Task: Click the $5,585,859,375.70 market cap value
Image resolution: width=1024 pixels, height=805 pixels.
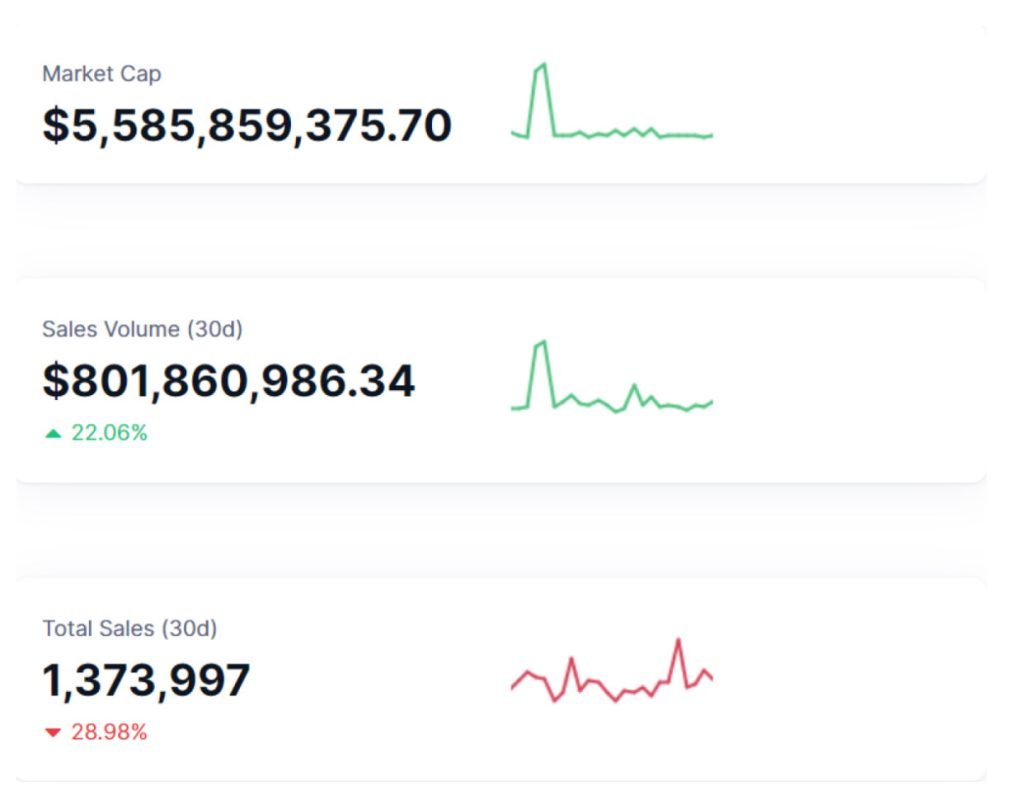Action: tap(247, 126)
